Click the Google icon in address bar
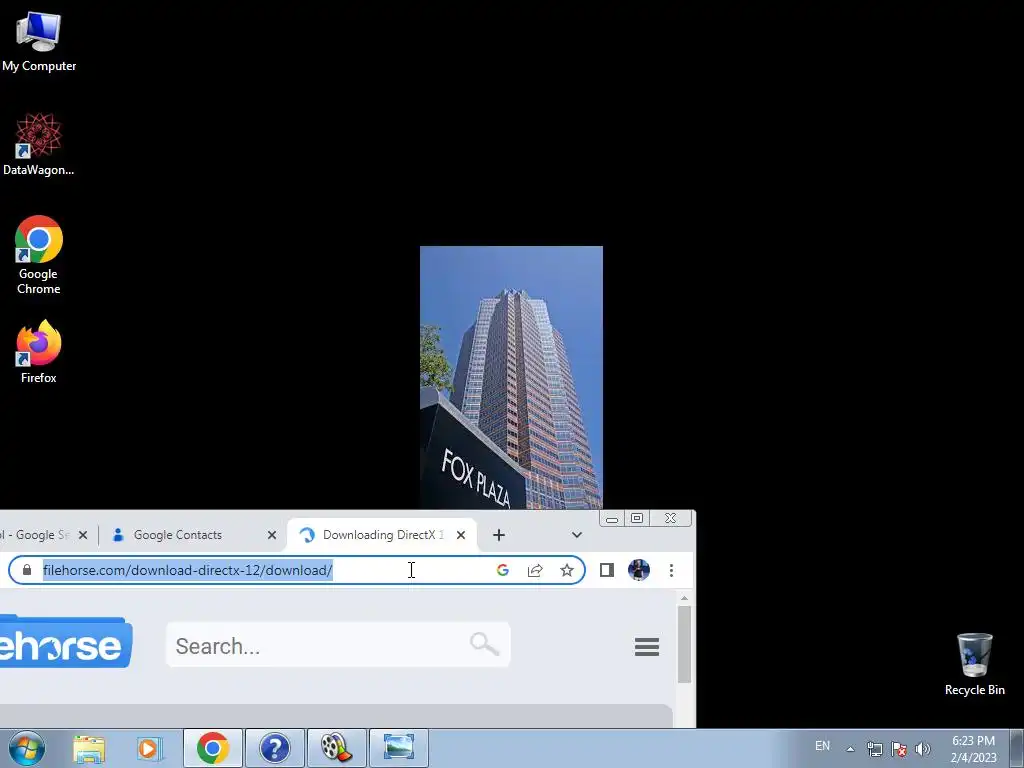 [x=503, y=570]
